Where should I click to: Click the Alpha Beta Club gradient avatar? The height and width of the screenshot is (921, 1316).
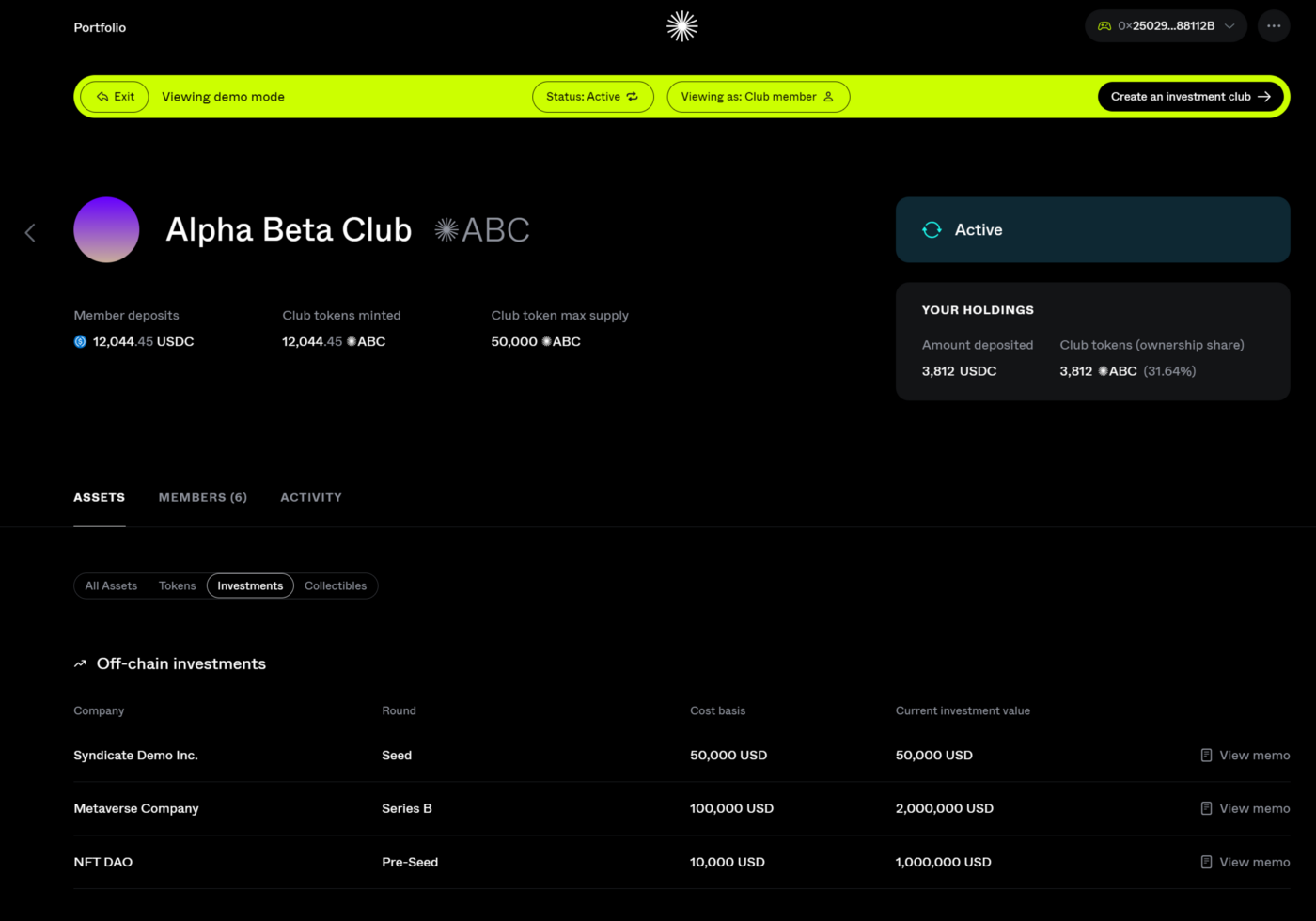(106, 229)
